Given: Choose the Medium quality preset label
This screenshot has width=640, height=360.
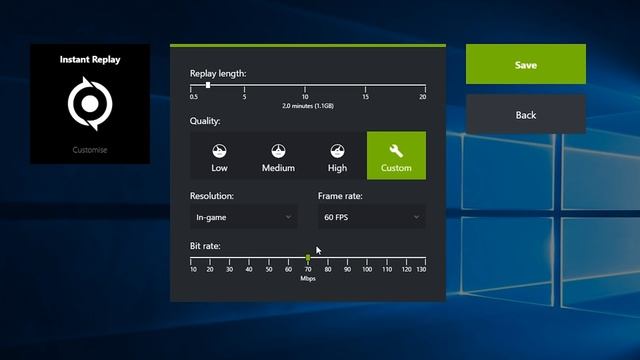Looking at the screenshot, I should coord(278,168).
